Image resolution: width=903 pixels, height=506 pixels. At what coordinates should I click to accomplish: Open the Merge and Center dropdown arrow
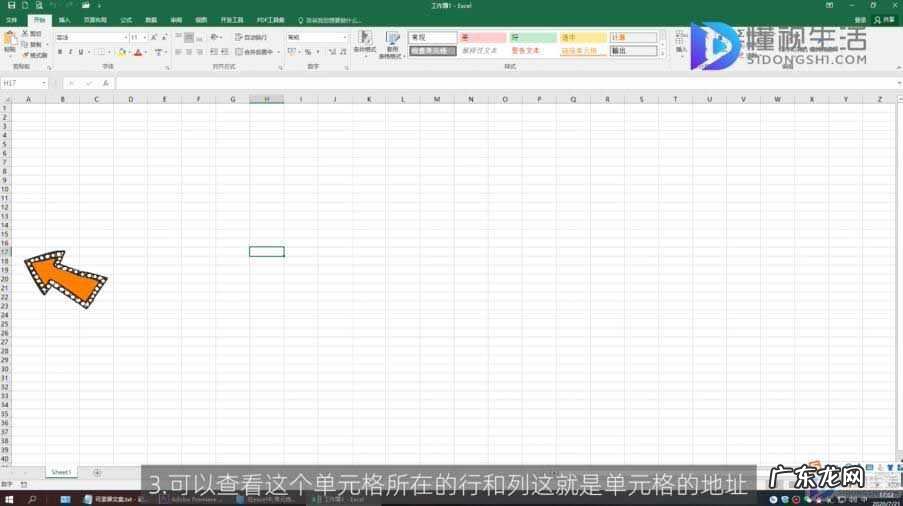[x=279, y=52]
